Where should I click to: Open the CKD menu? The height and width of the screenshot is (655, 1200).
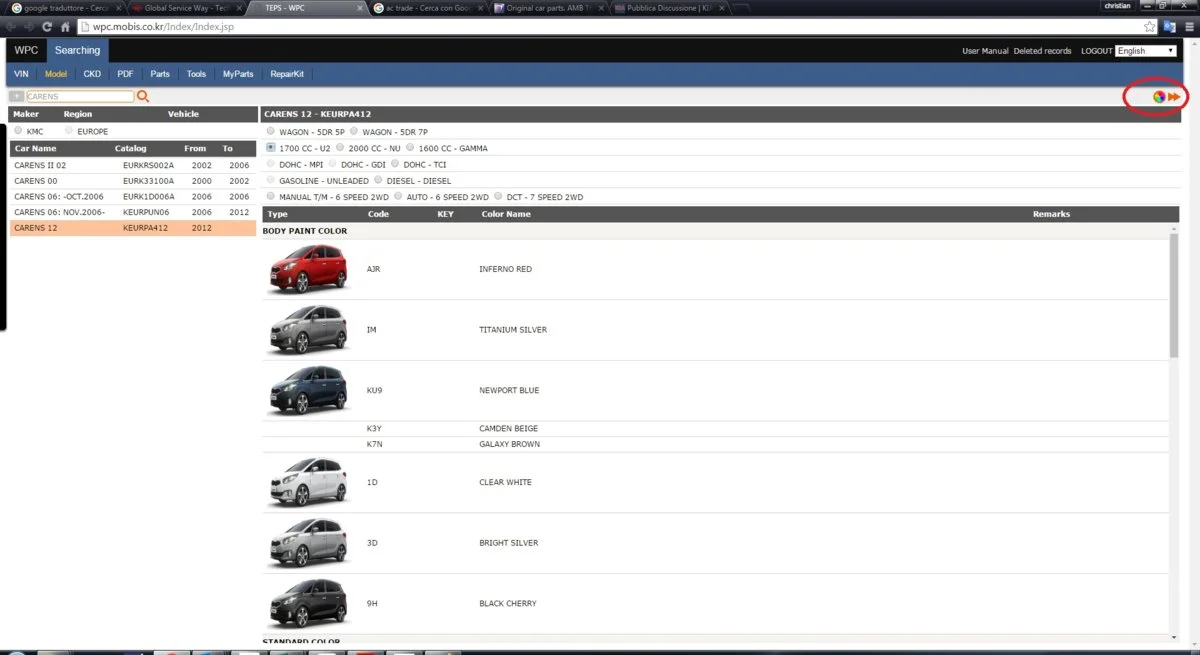coord(92,74)
